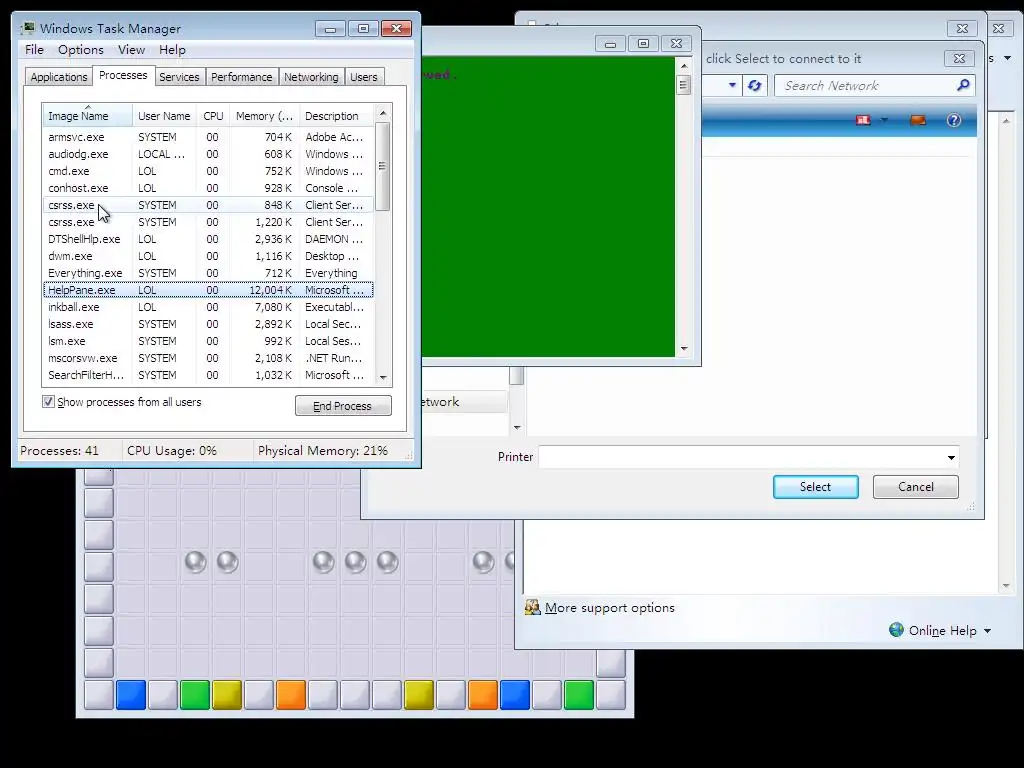Close the printer selection dialog
1024x768 pixels.
tap(959, 58)
